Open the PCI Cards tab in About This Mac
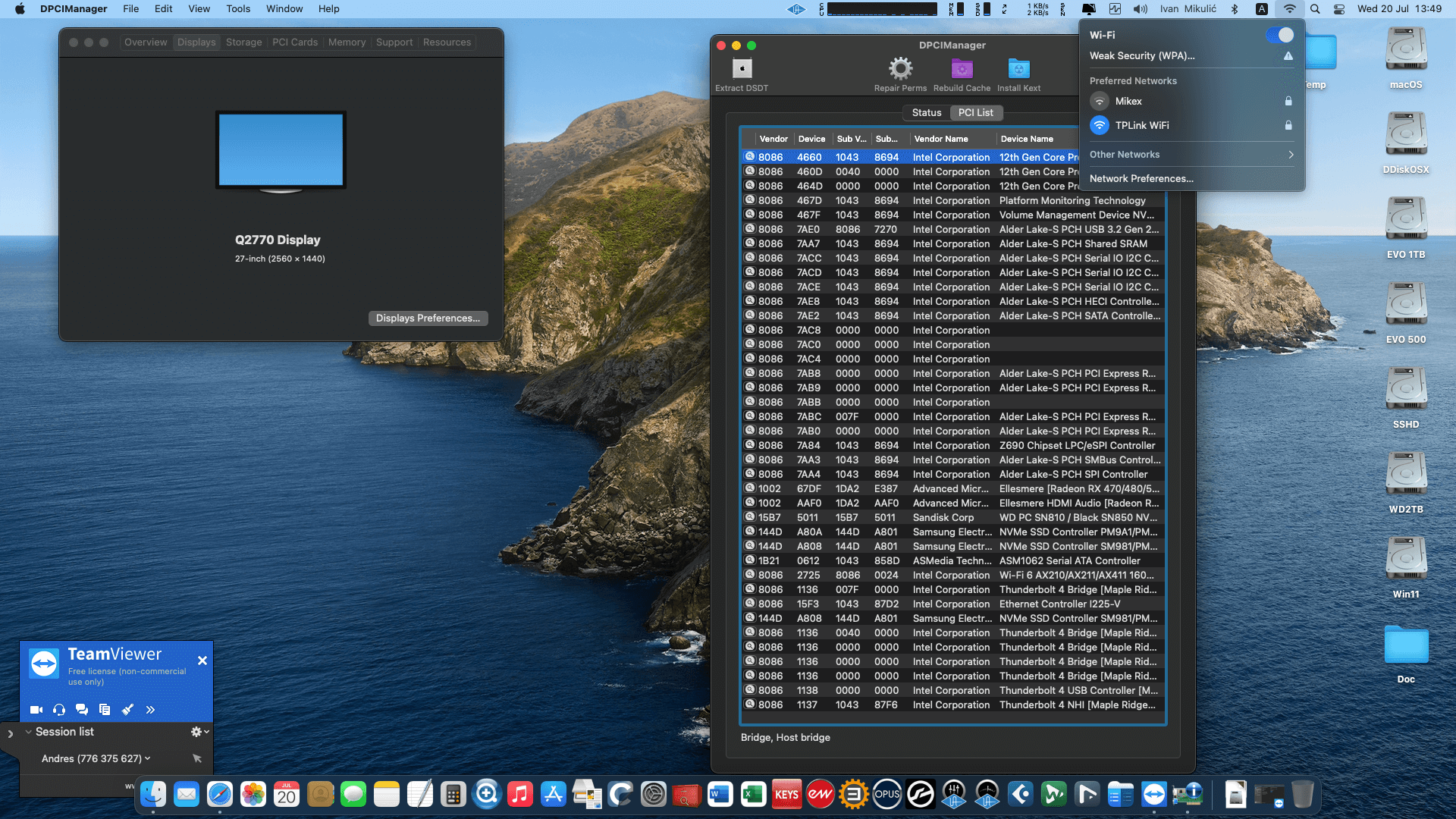The width and height of the screenshot is (1456, 819). [x=295, y=42]
